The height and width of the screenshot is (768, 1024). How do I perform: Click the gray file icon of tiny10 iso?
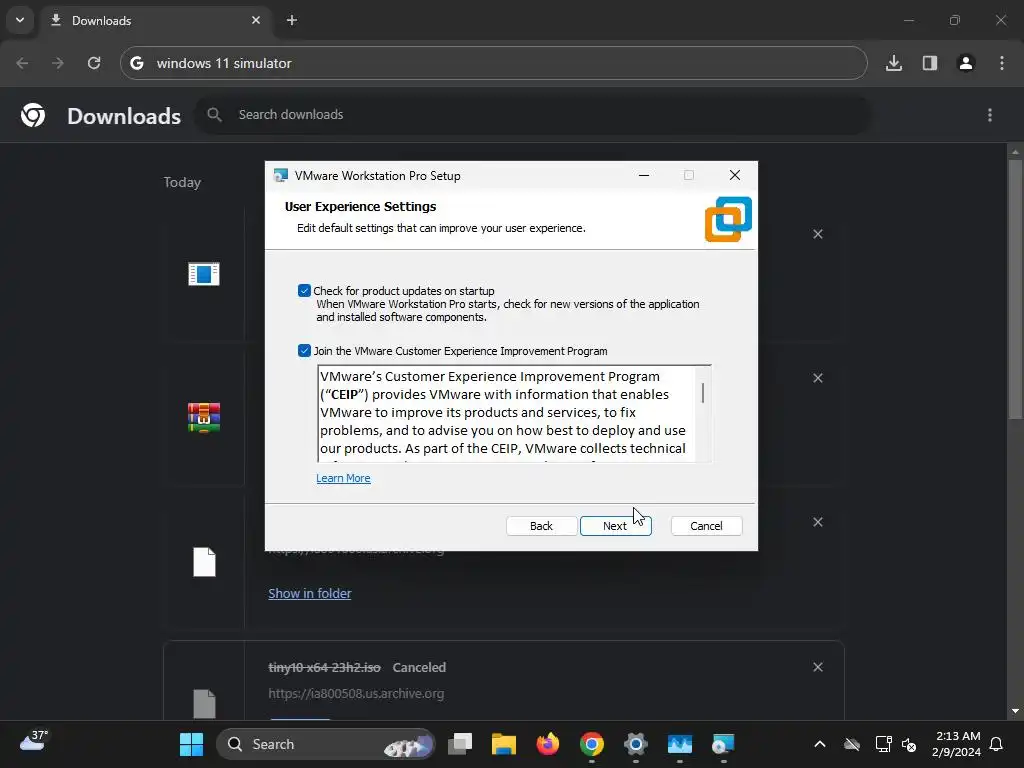204,704
